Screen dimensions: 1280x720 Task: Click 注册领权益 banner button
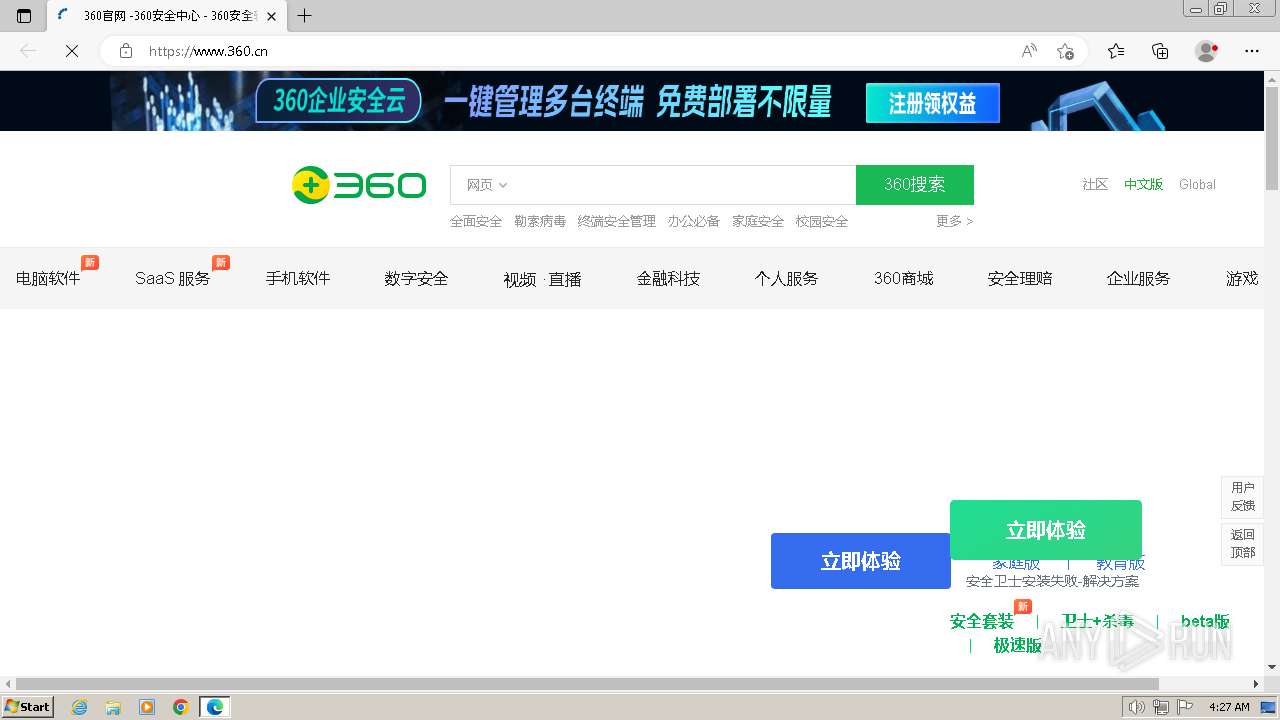[x=932, y=102]
